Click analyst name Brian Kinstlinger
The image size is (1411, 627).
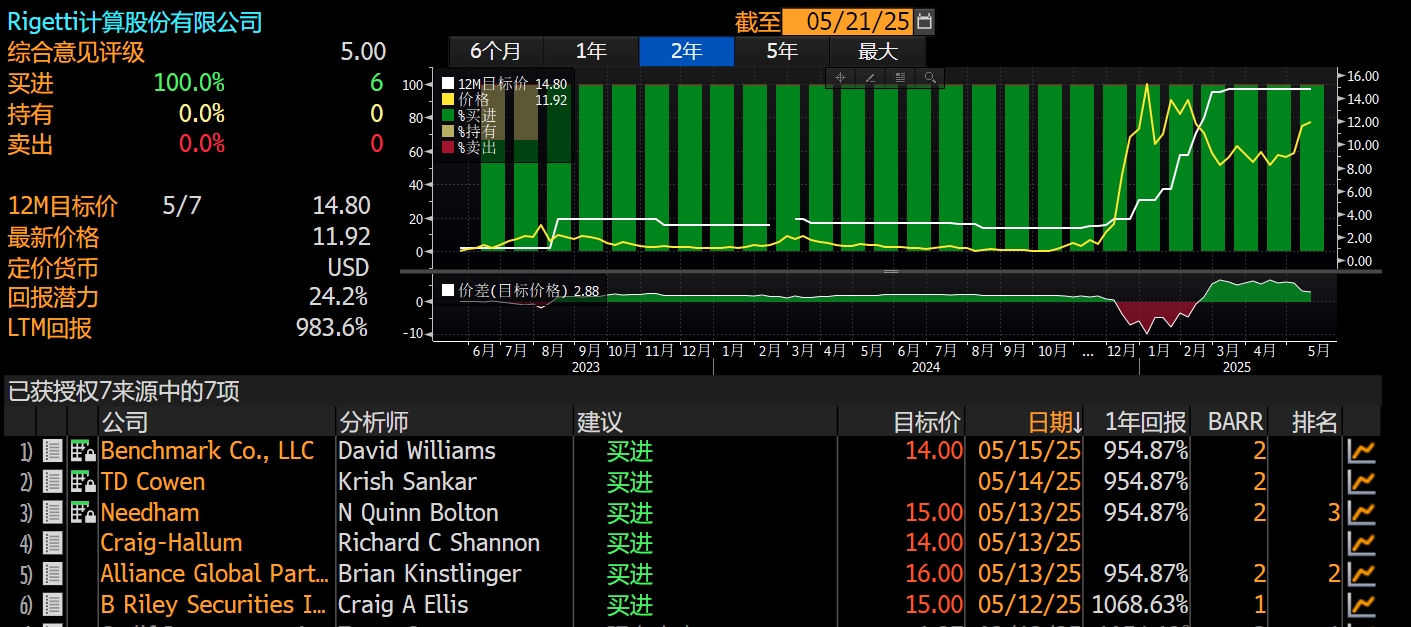[429, 574]
